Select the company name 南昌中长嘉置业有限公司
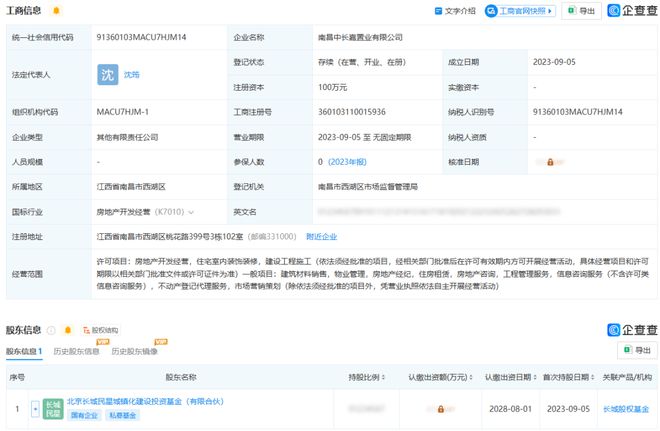 point(360,37)
